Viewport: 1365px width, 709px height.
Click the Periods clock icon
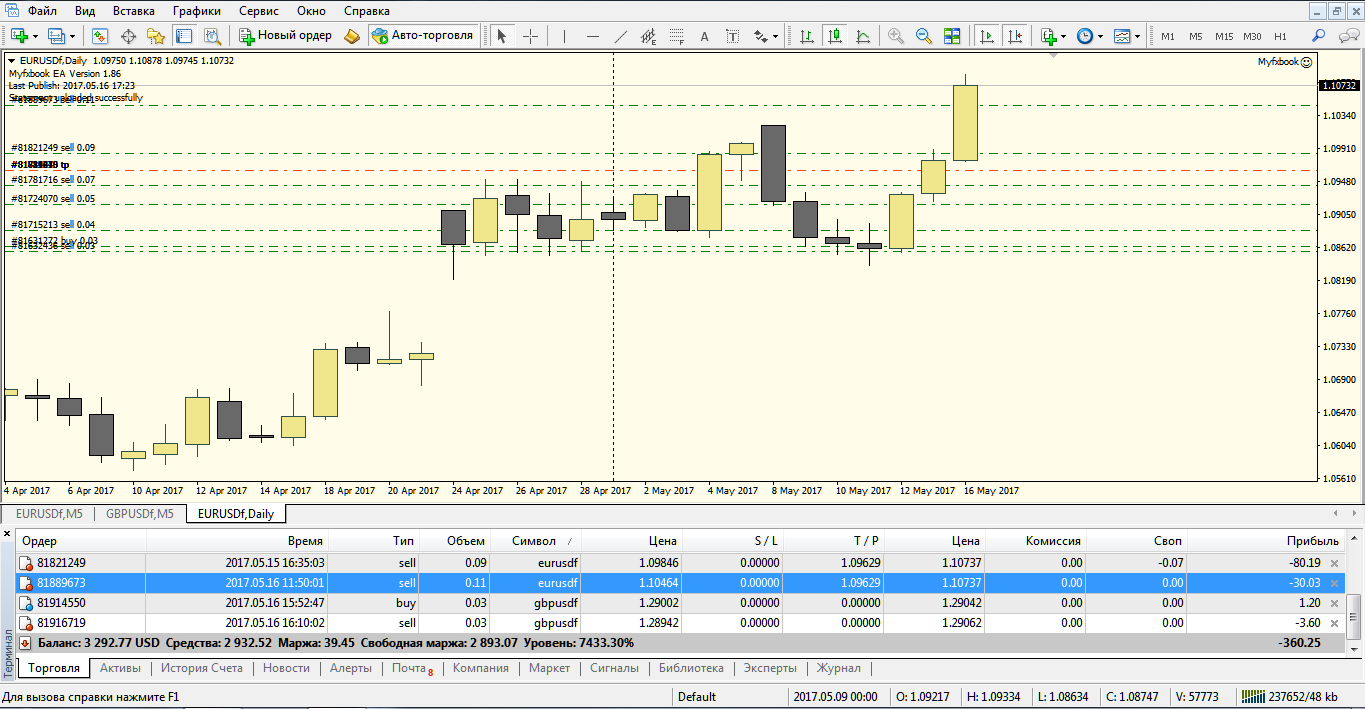[1085, 36]
